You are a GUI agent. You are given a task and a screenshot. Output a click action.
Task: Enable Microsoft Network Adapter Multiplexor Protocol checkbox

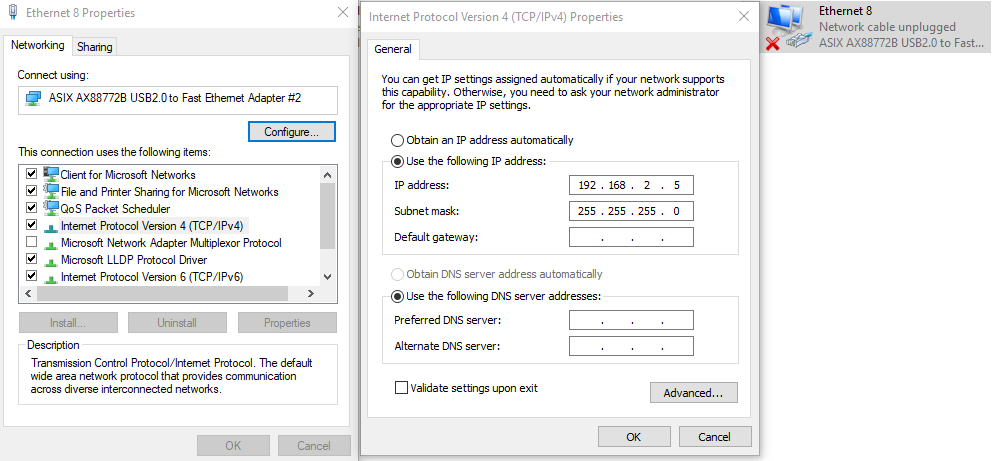click(x=31, y=243)
